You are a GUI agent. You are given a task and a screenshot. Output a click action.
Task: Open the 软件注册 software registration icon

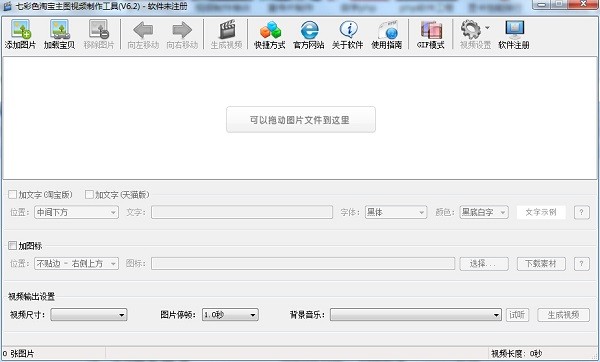(x=514, y=34)
